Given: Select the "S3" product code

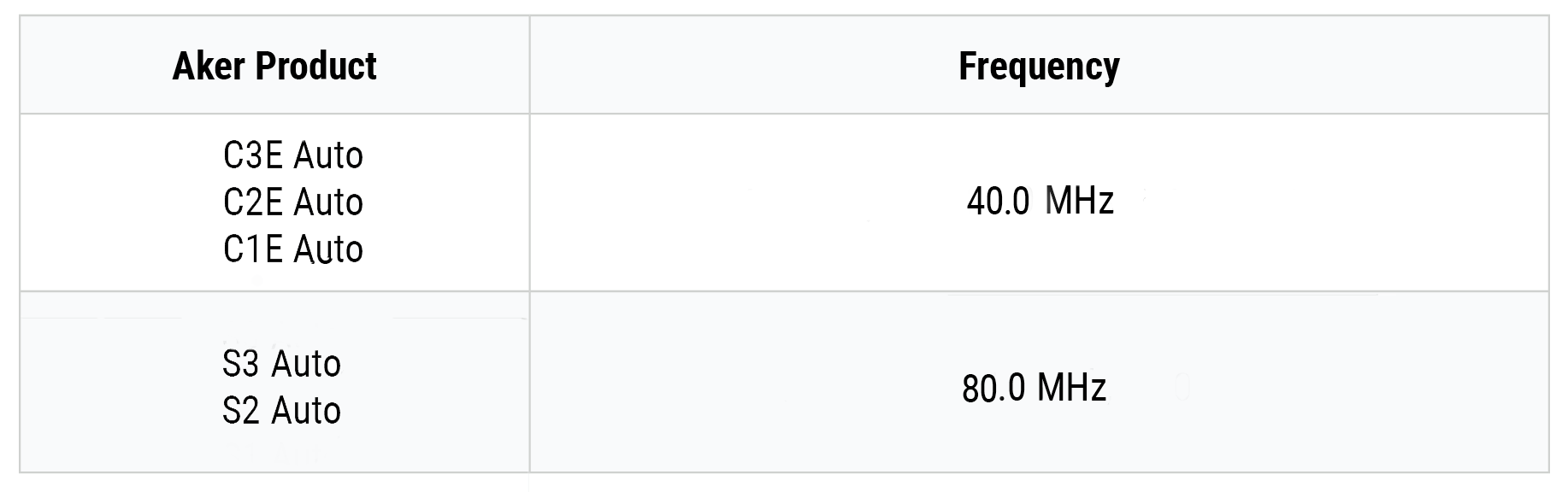Looking at the screenshot, I should 240,365.
